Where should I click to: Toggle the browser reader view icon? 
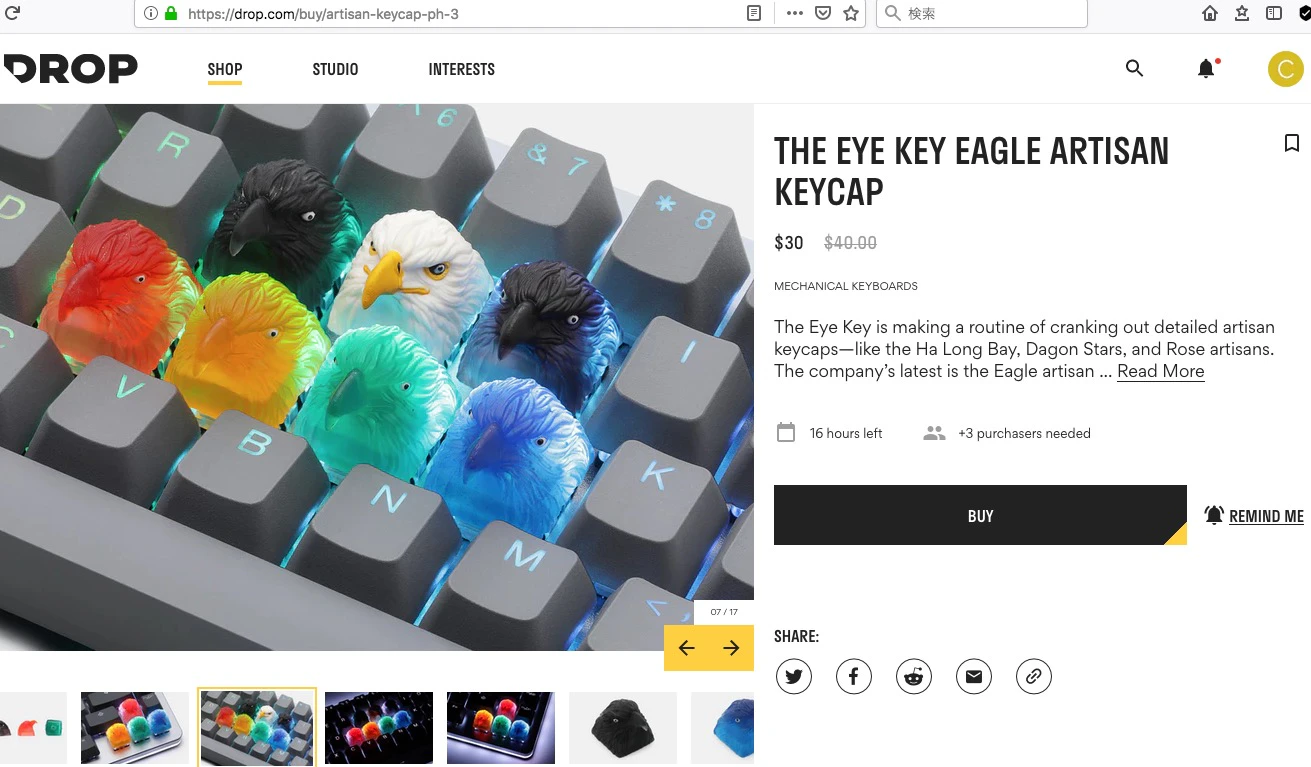click(x=754, y=13)
